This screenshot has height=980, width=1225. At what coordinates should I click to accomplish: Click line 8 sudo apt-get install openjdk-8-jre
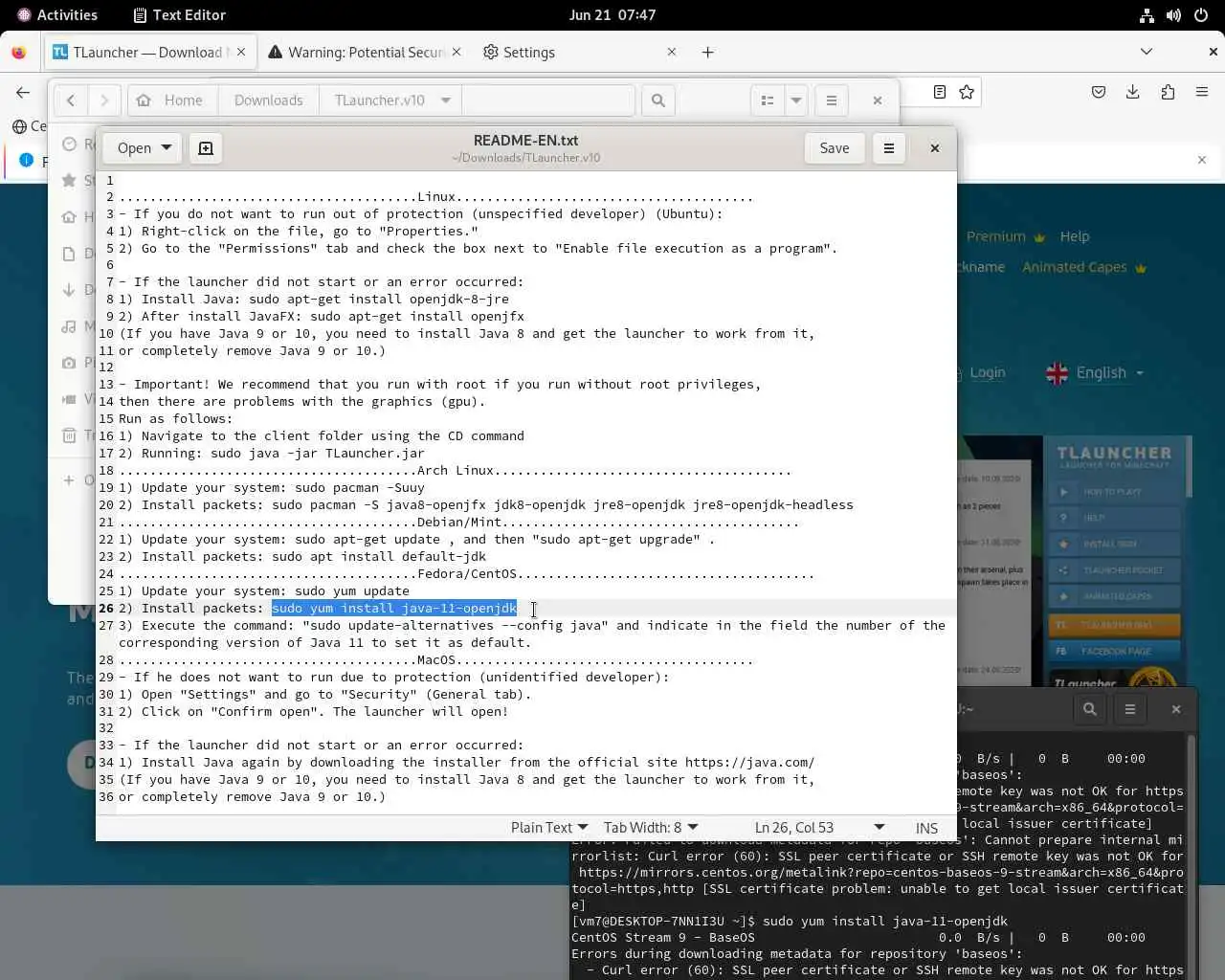(379, 300)
